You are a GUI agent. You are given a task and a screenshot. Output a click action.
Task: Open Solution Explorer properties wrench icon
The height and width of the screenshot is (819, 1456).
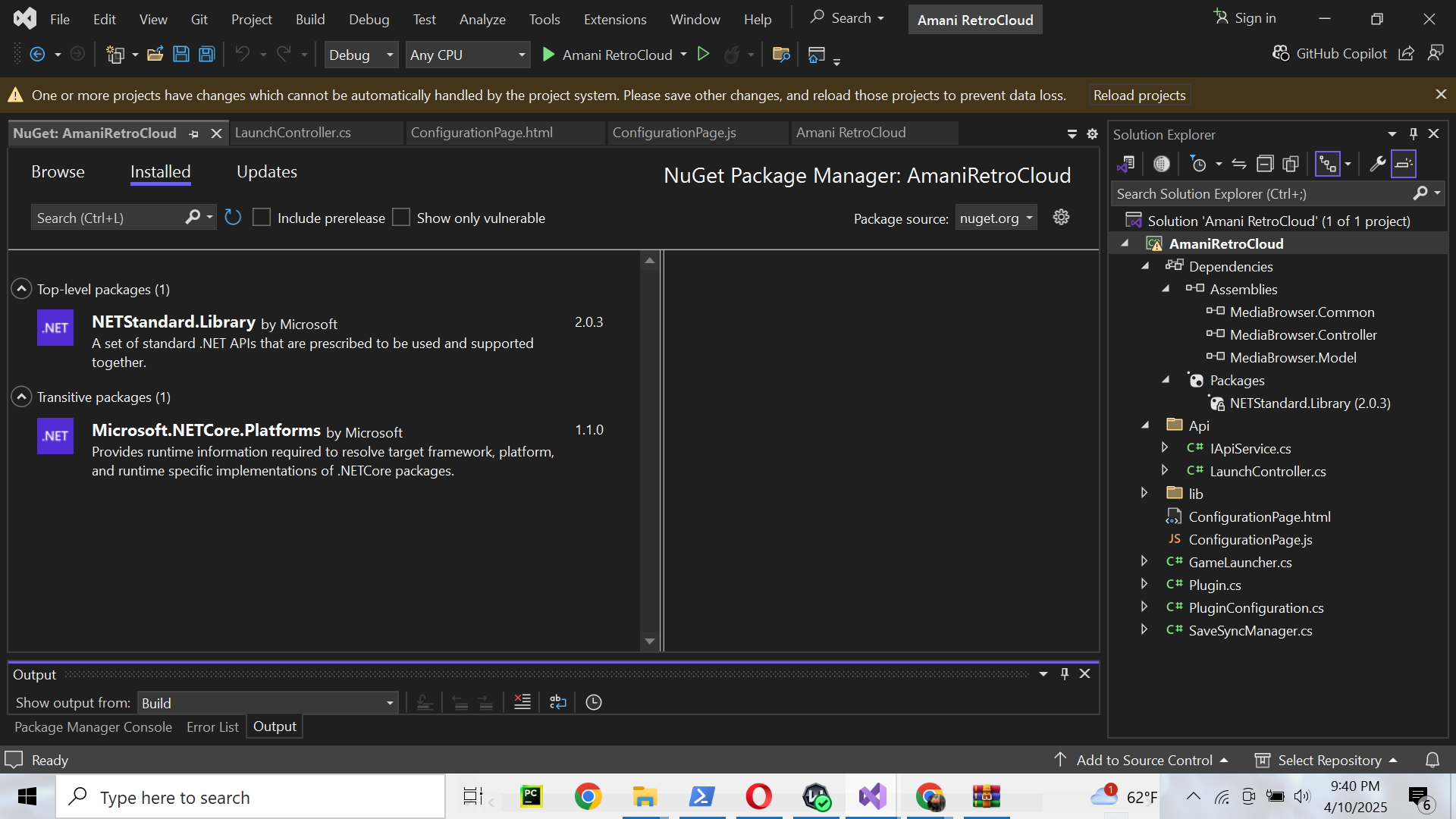[1379, 163]
